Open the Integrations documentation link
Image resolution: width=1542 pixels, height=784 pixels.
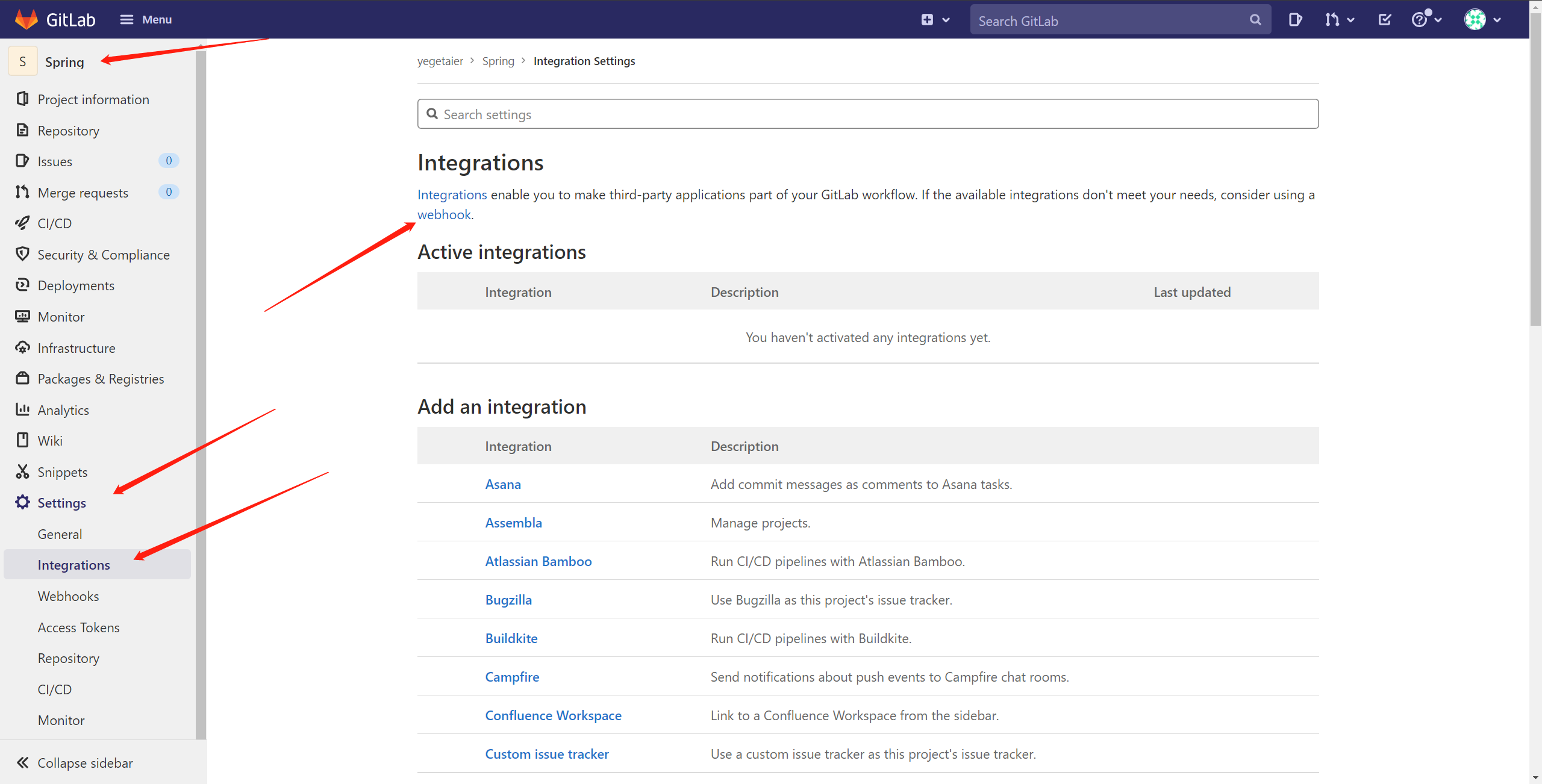pyautogui.click(x=452, y=194)
